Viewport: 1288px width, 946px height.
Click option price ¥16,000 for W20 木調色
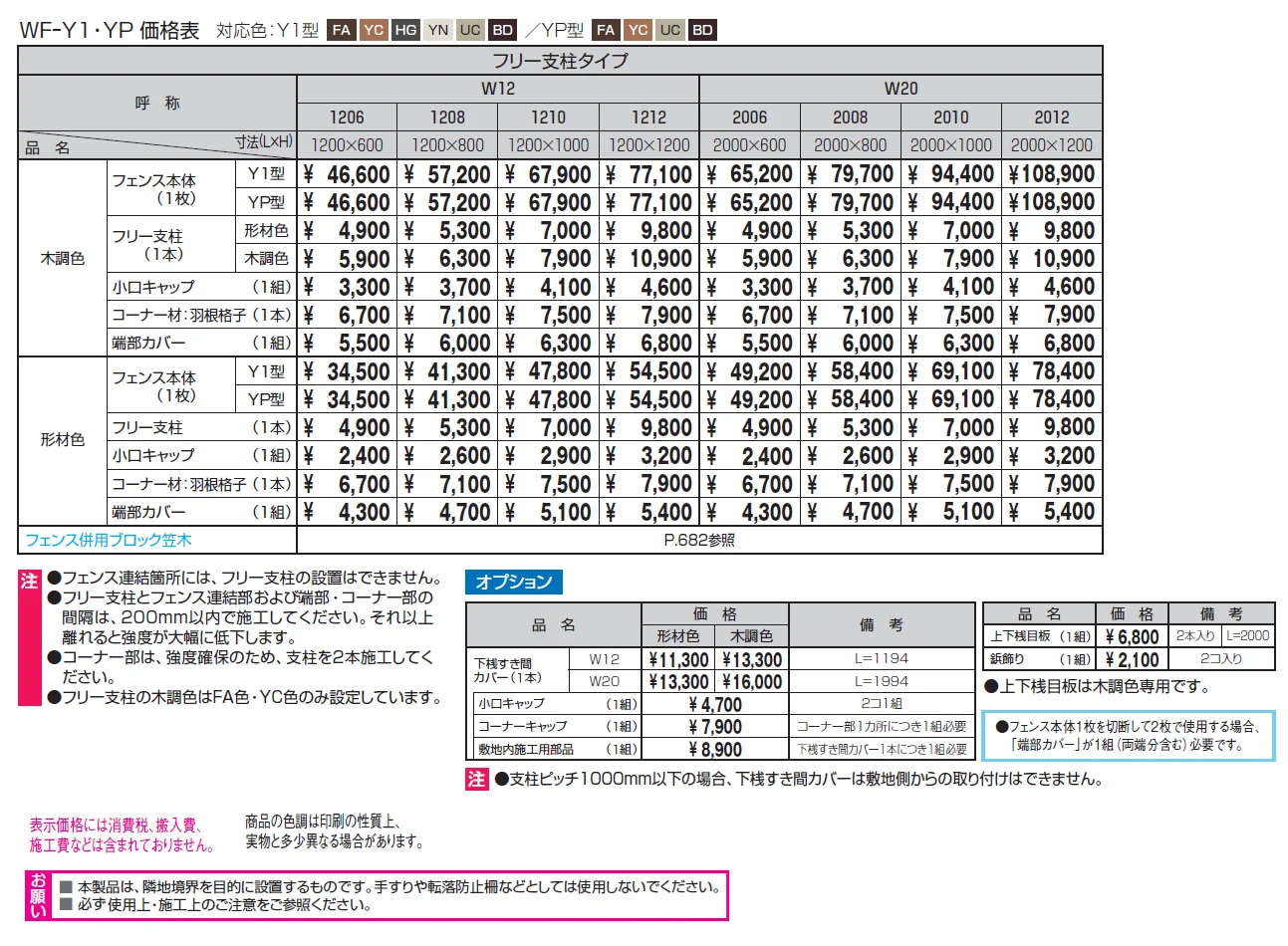(752, 682)
